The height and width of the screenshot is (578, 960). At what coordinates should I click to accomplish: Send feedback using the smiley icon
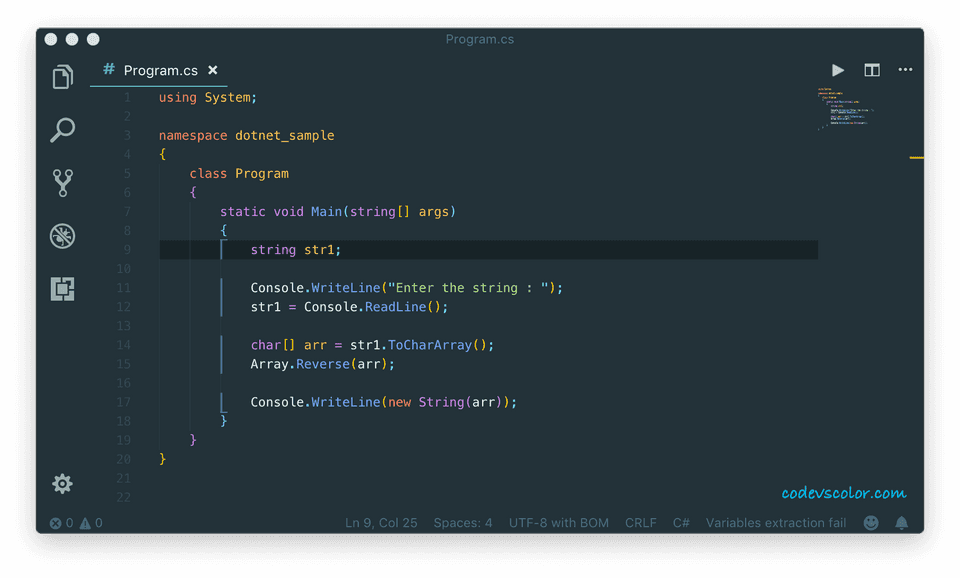(870, 522)
